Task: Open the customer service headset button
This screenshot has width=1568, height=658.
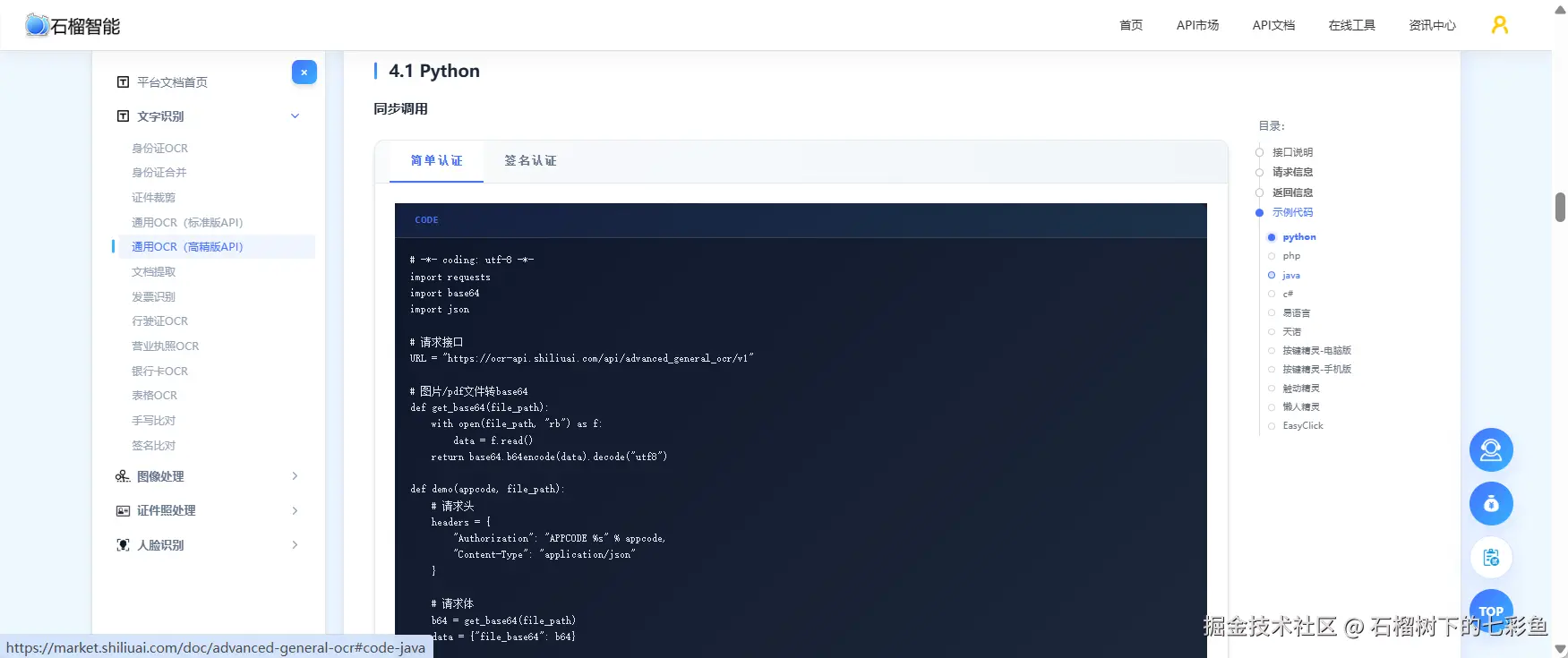Action: click(x=1491, y=450)
